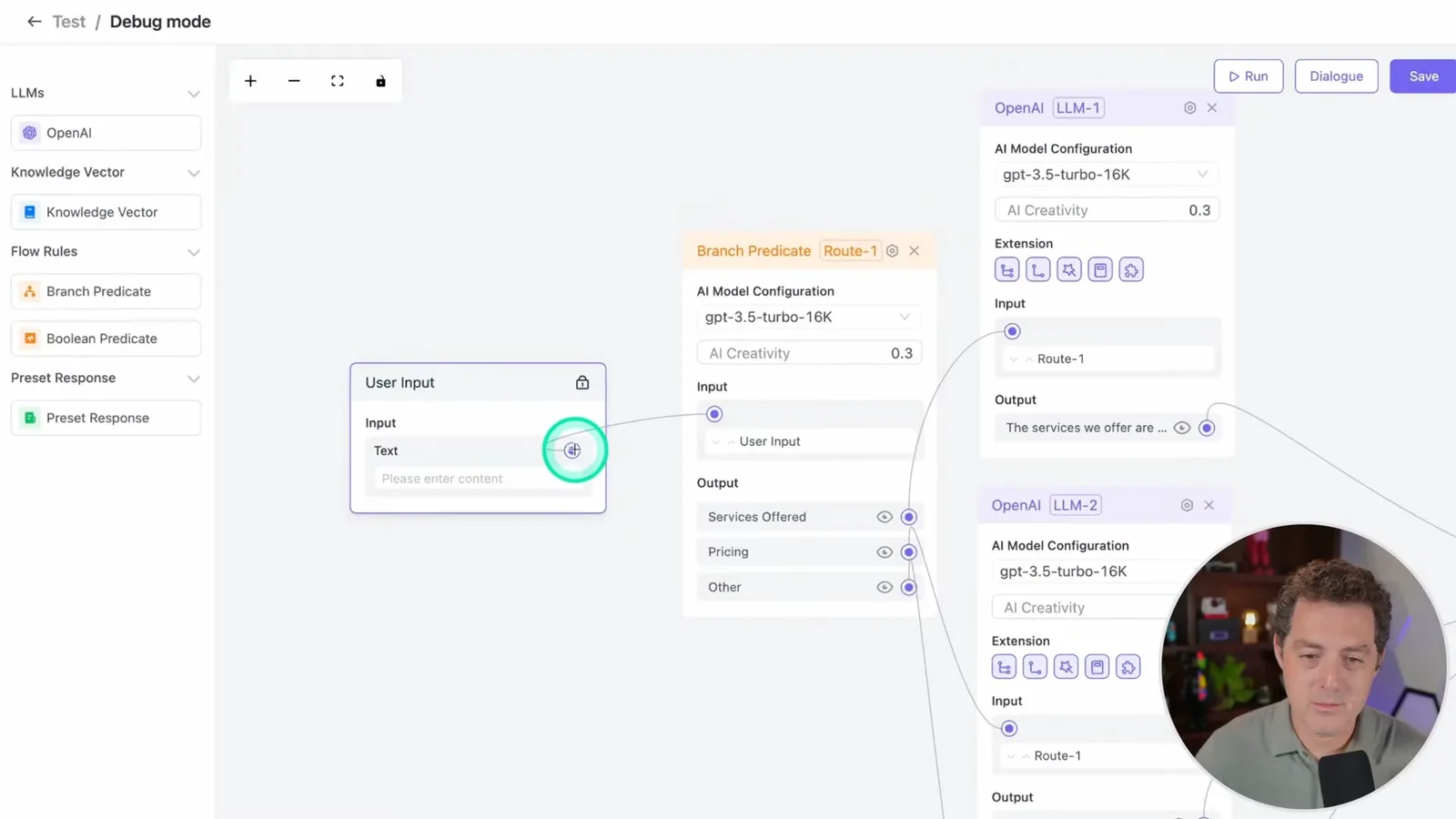Open settings icon of OpenAI LLM-1 node
This screenshot has width=1456, height=819.
pyautogui.click(x=1189, y=107)
